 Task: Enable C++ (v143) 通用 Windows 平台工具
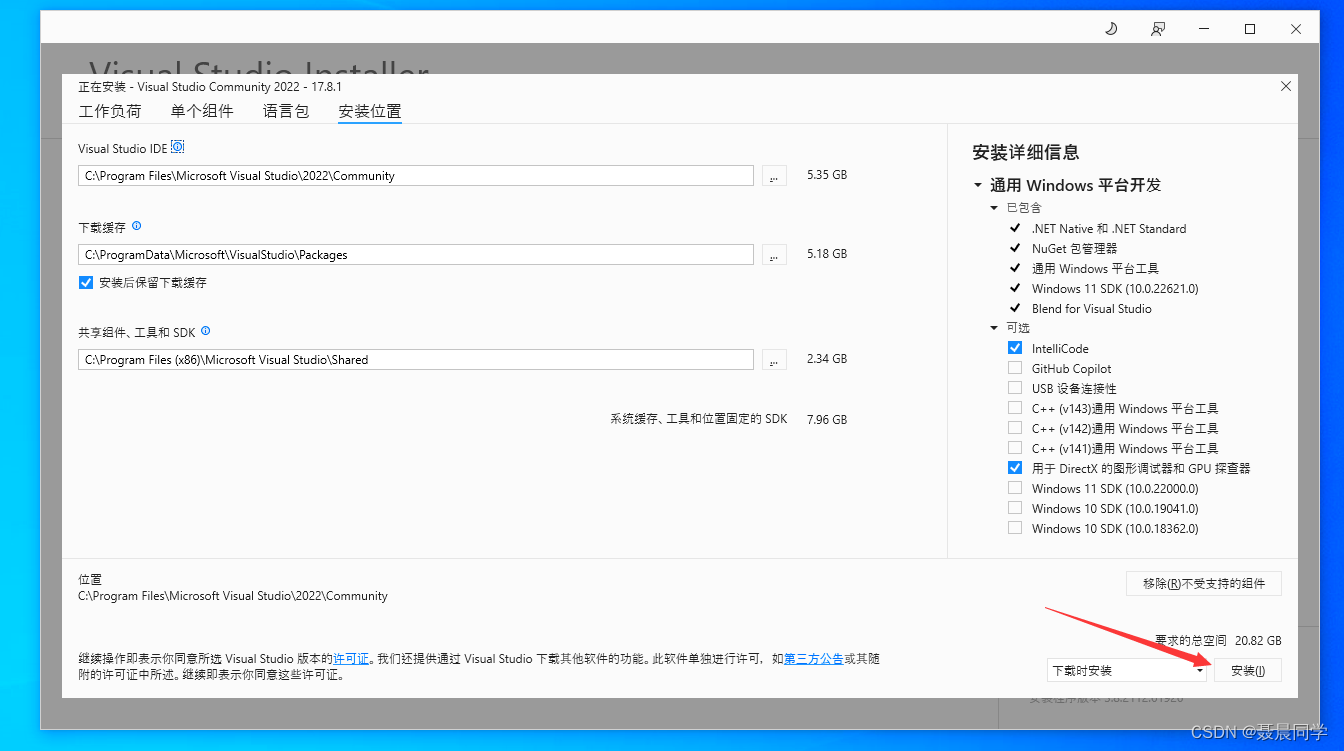[1015, 408]
